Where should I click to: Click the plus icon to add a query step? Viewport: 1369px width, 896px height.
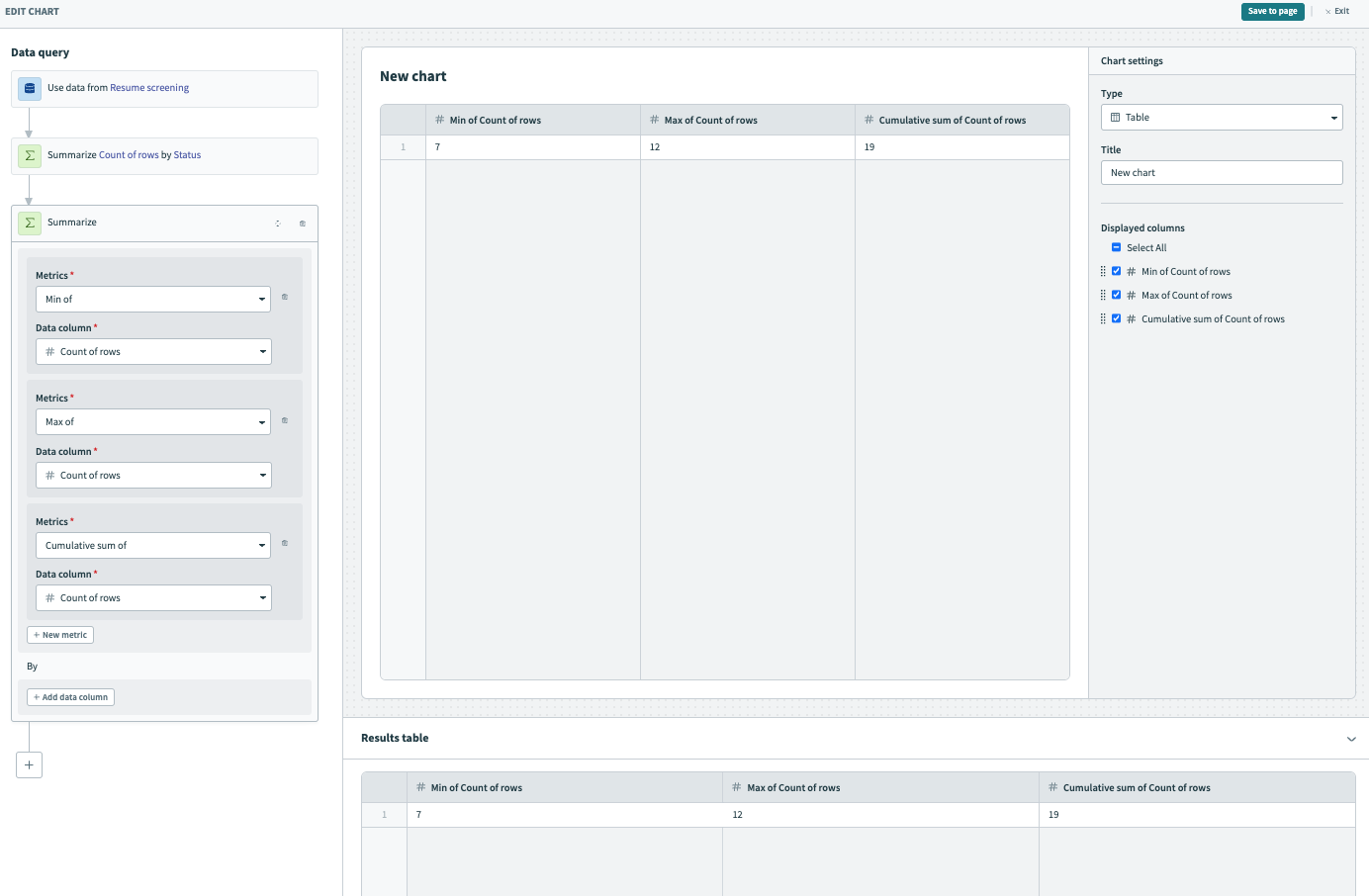point(29,764)
